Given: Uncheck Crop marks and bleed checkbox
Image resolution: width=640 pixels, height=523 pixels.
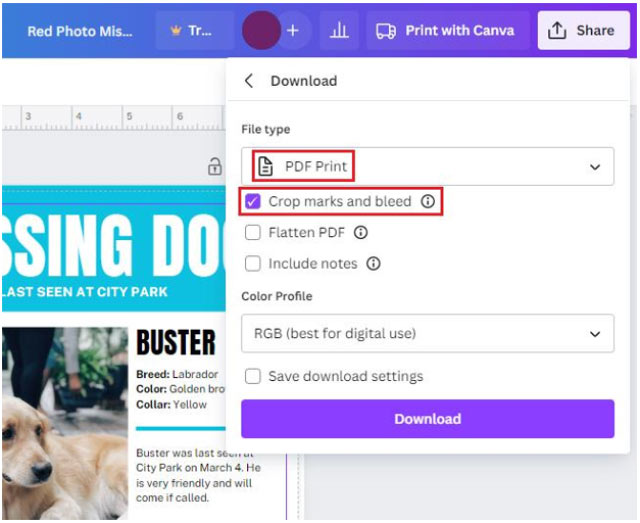Looking at the screenshot, I should point(253,201).
